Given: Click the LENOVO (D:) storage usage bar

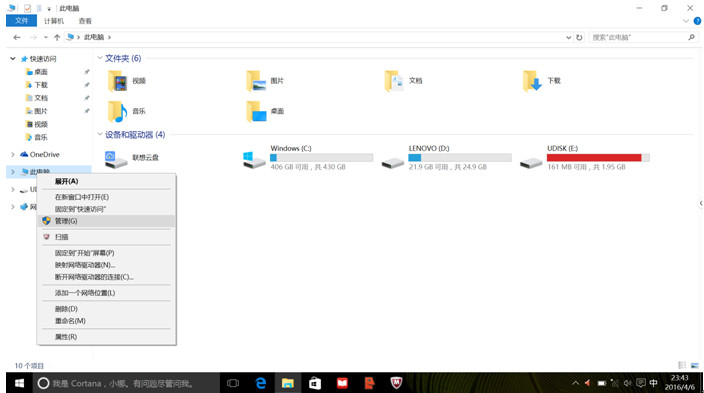Looking at the screenshot, I should point(460,158).
